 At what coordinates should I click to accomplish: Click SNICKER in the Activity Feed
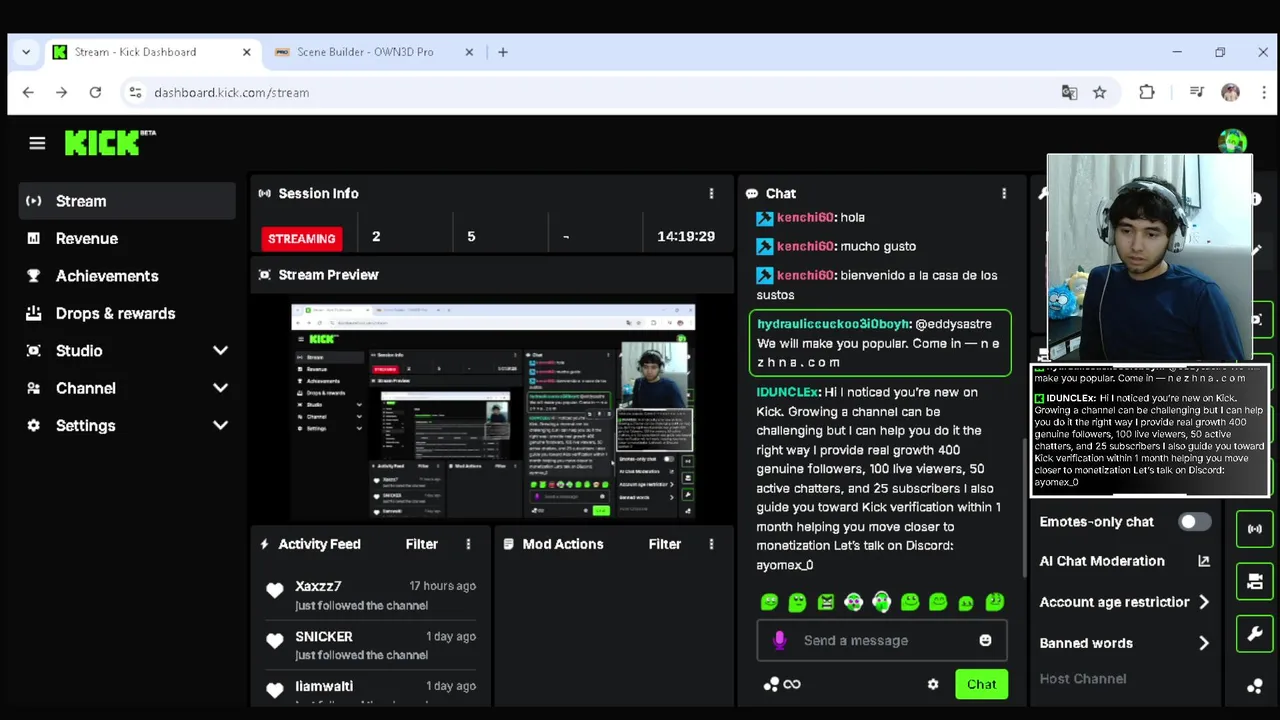324,636
